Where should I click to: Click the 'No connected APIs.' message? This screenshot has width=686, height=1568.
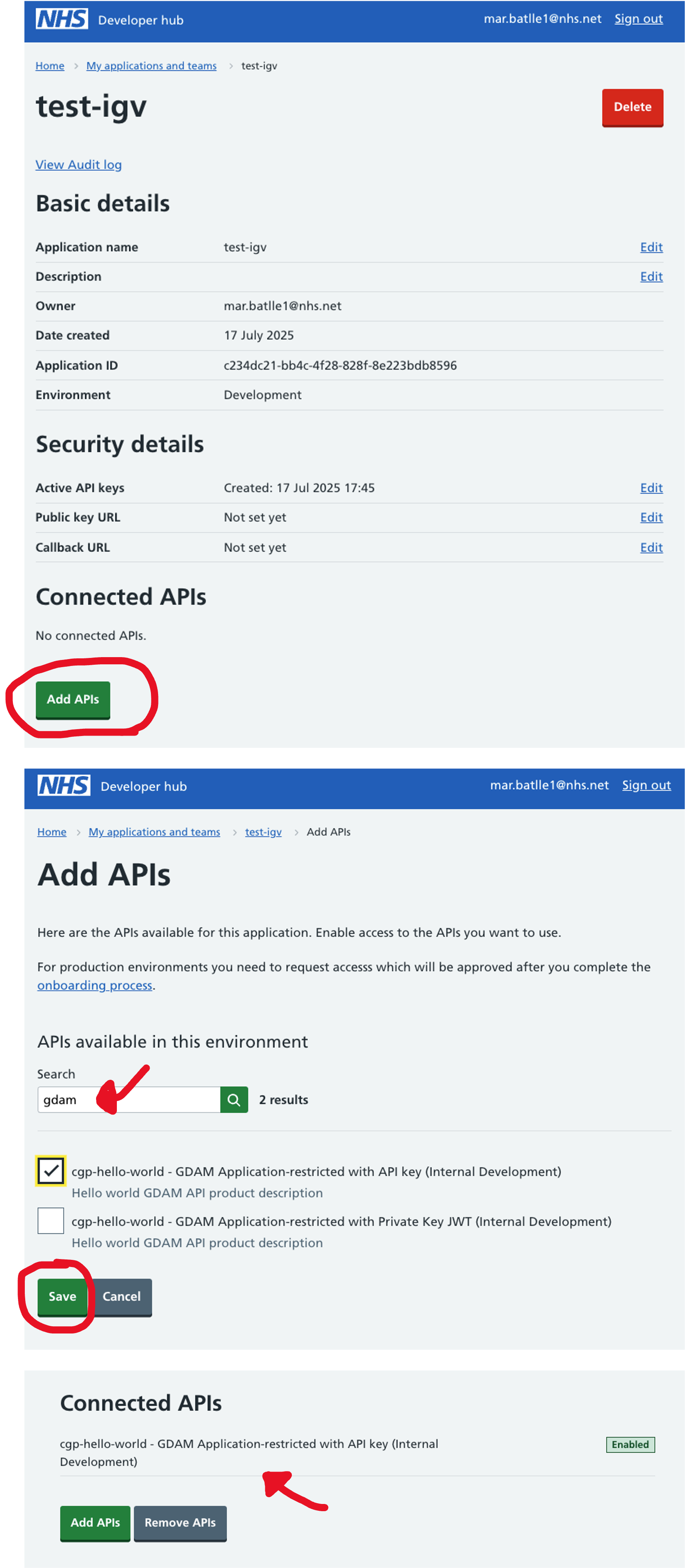click(x=91, y=636)
